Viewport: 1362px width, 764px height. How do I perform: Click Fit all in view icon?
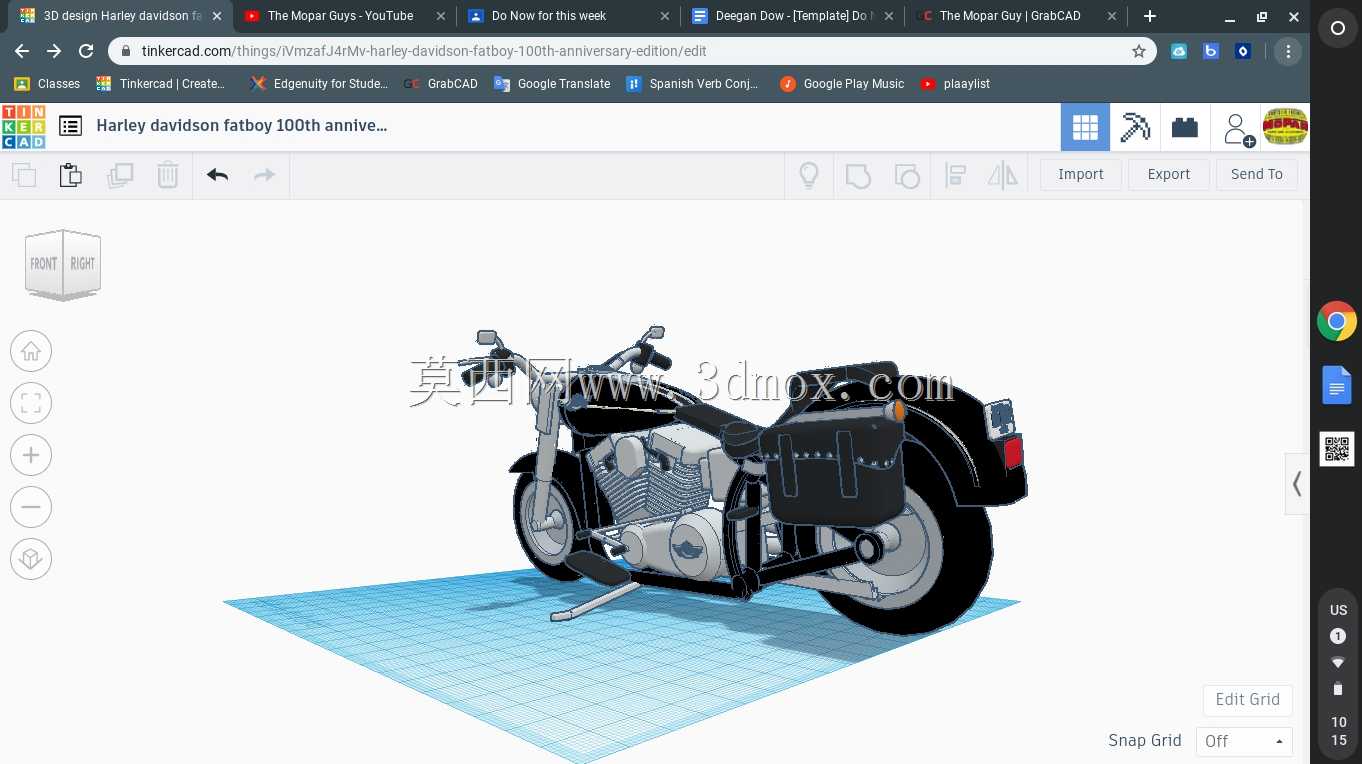click(31, 403)
